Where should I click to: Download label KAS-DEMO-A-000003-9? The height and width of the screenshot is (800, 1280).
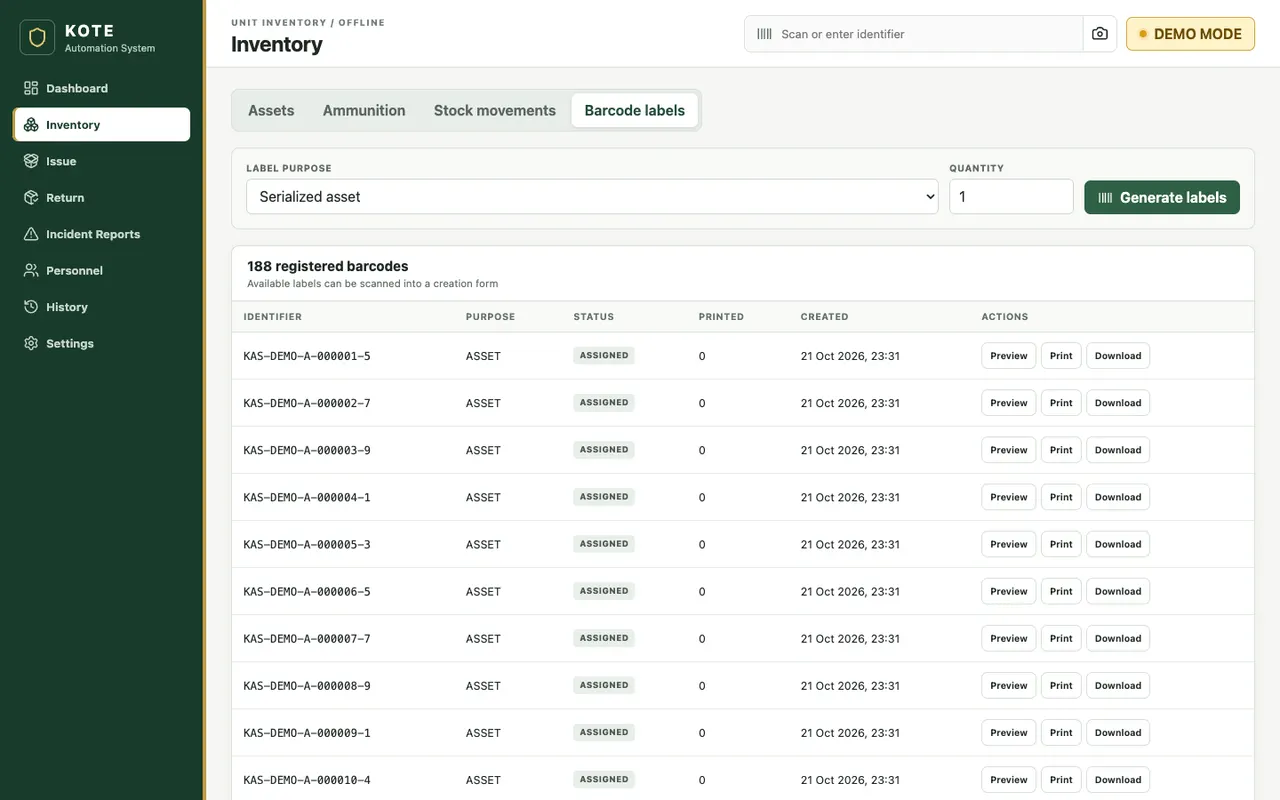coord(1118,450)
